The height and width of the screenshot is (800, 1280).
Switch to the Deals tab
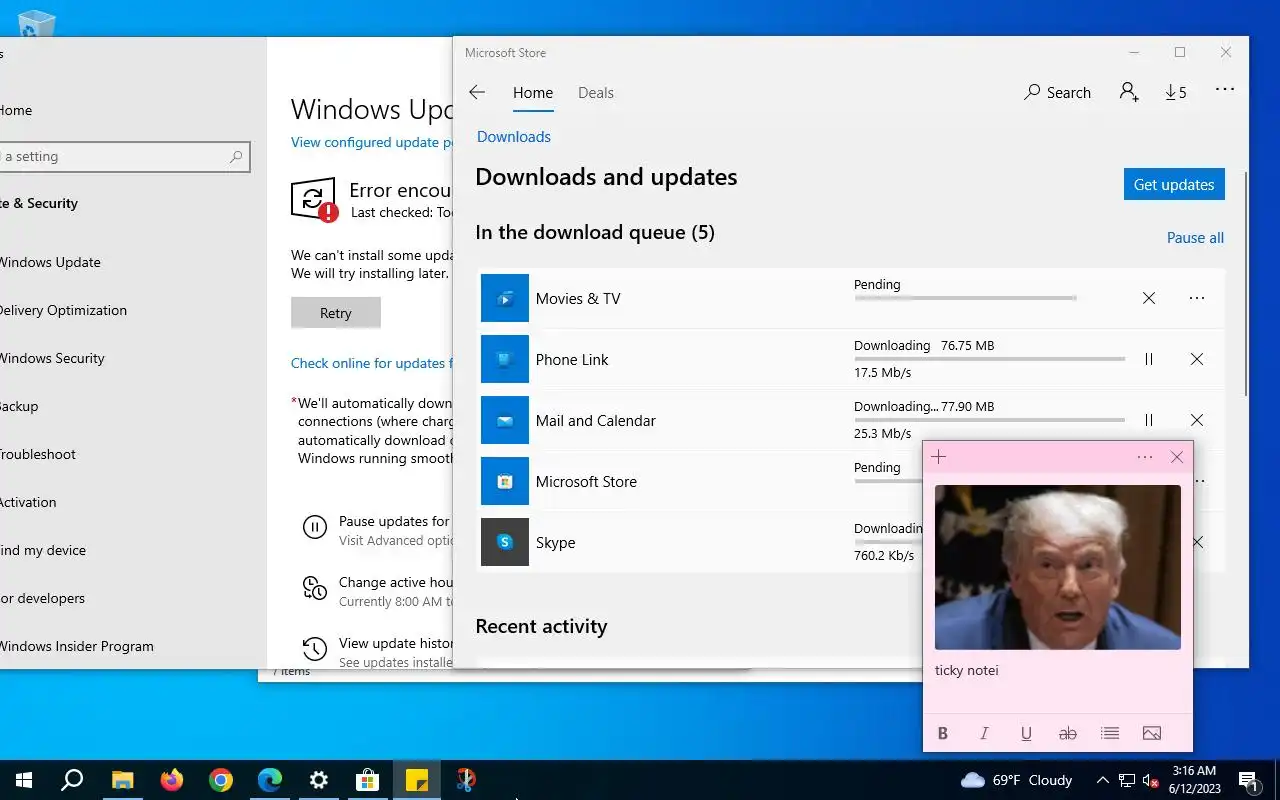point(596,92)
